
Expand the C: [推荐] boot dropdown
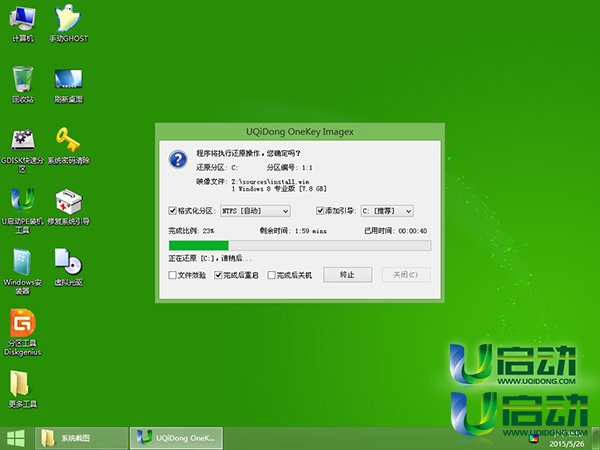pyautogui.click(x=387, y=211)
